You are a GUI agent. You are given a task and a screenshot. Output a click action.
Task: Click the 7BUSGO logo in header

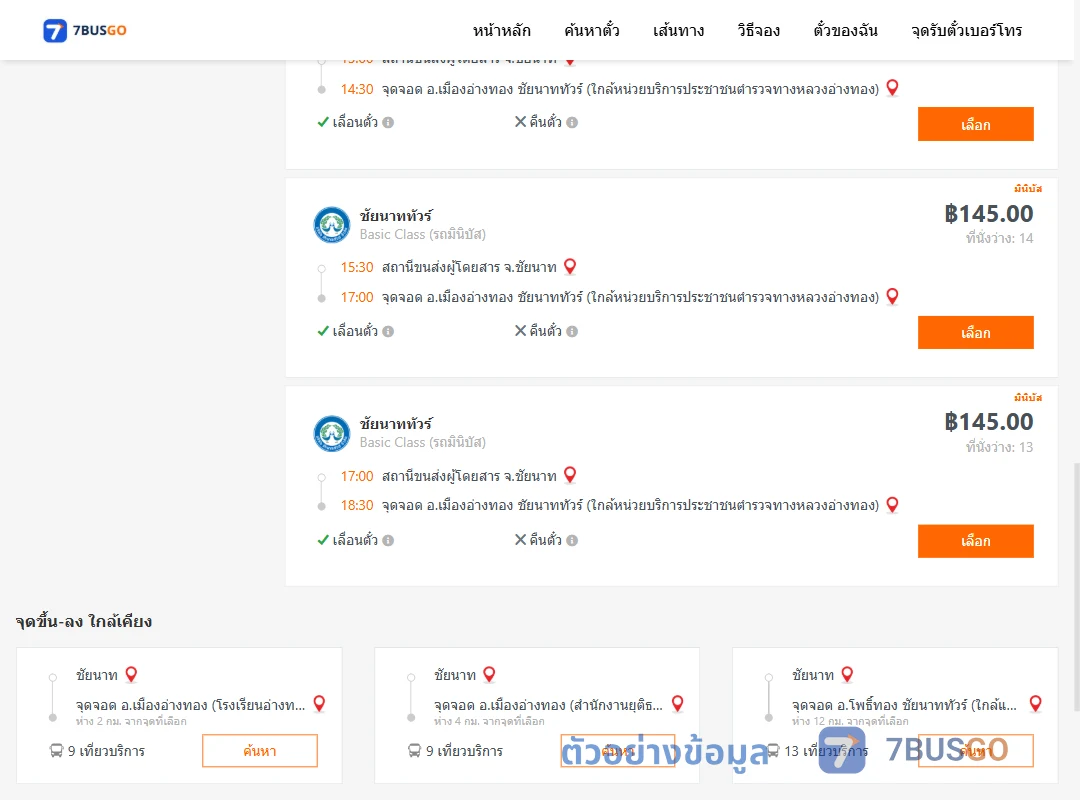click(85, 30)
